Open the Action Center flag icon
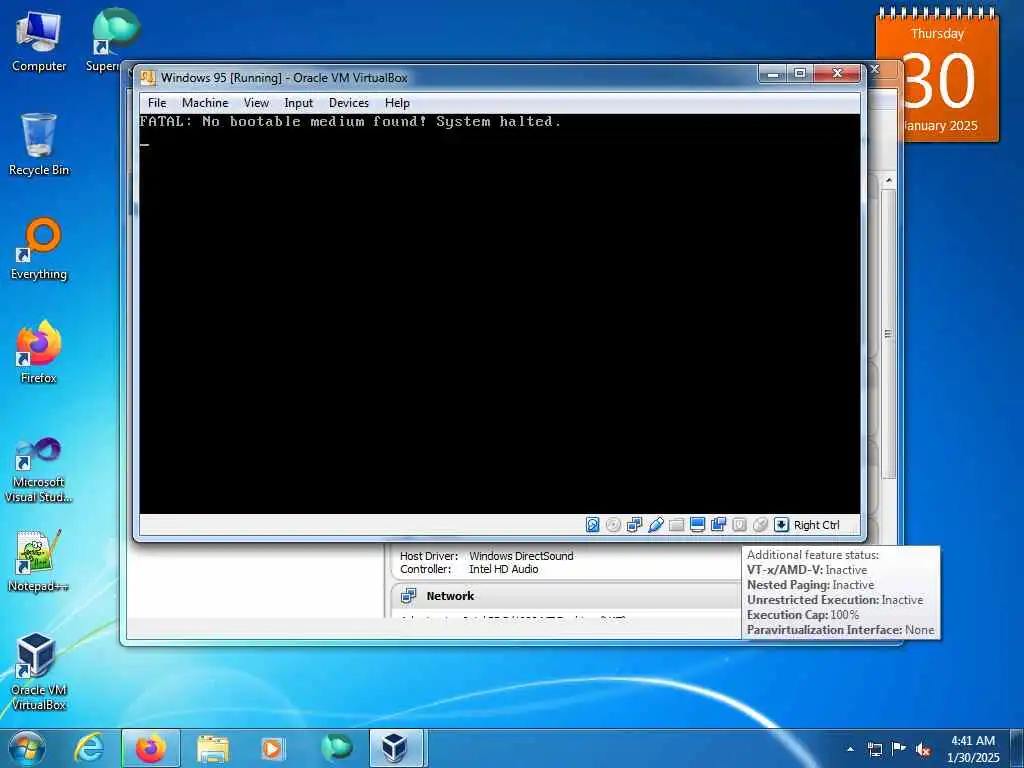The width and height of the screenshot is (1024, 768). 899,749
